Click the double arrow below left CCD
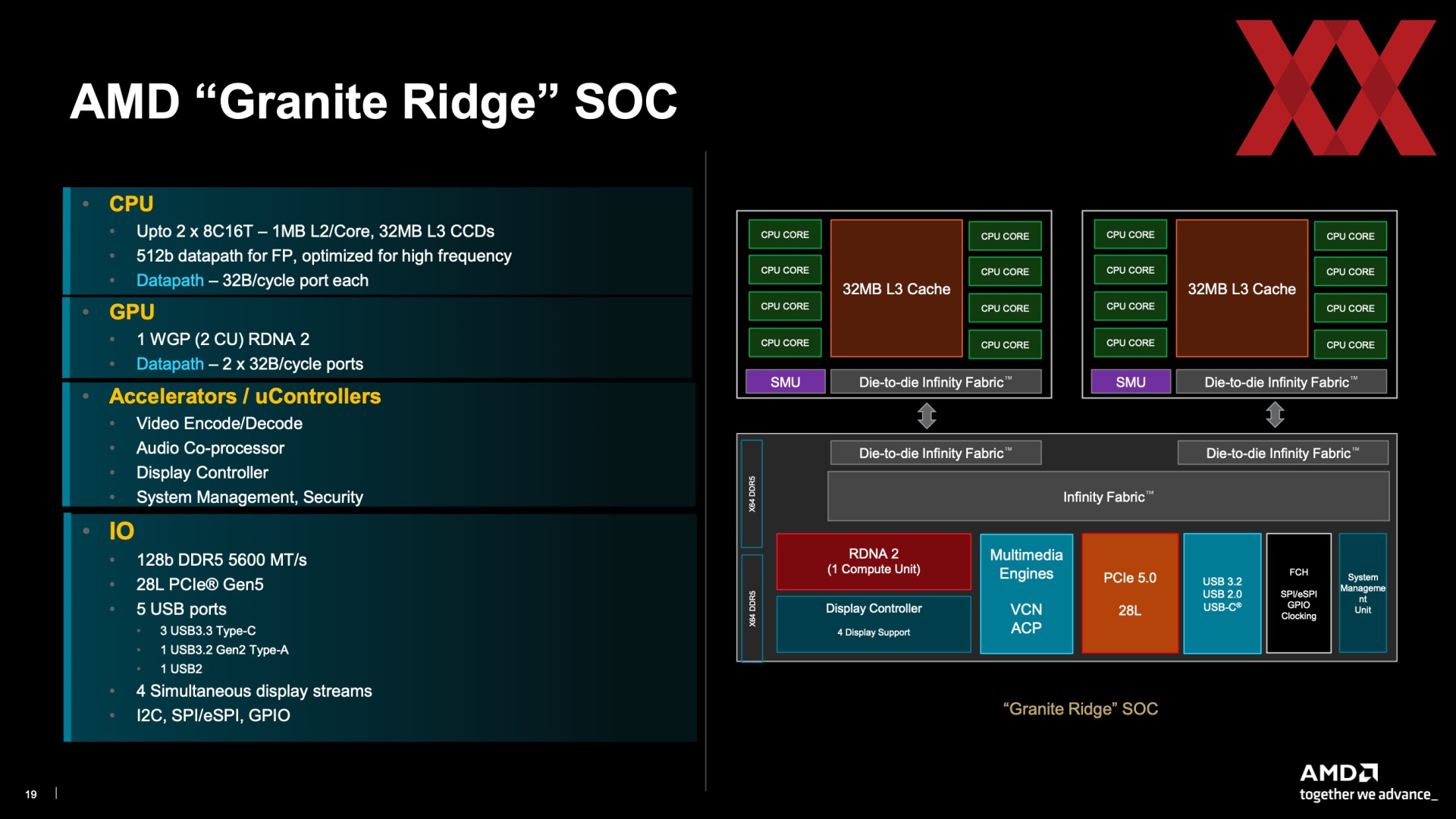The width and height of the screenshot is (1456, 819). point(927,416)
